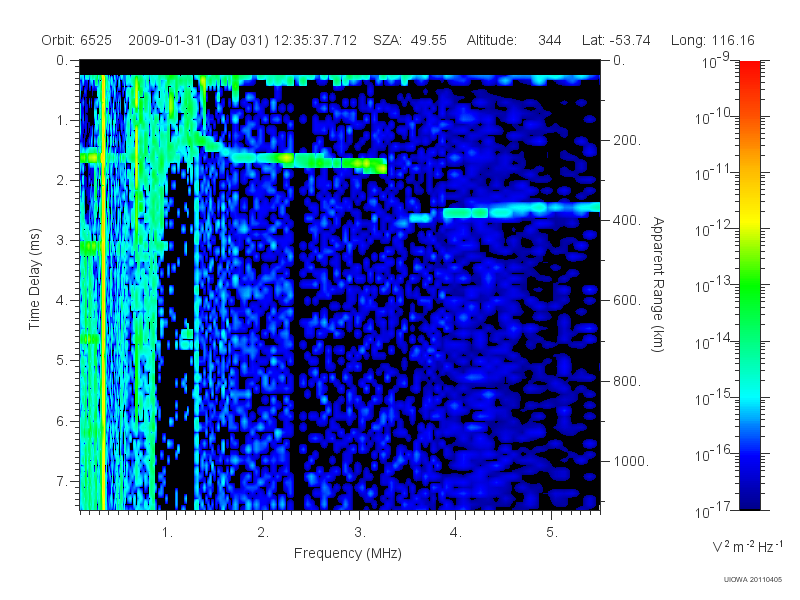
Task: Click the '4.' frequency axis tick label
Action: coord(456,533)
